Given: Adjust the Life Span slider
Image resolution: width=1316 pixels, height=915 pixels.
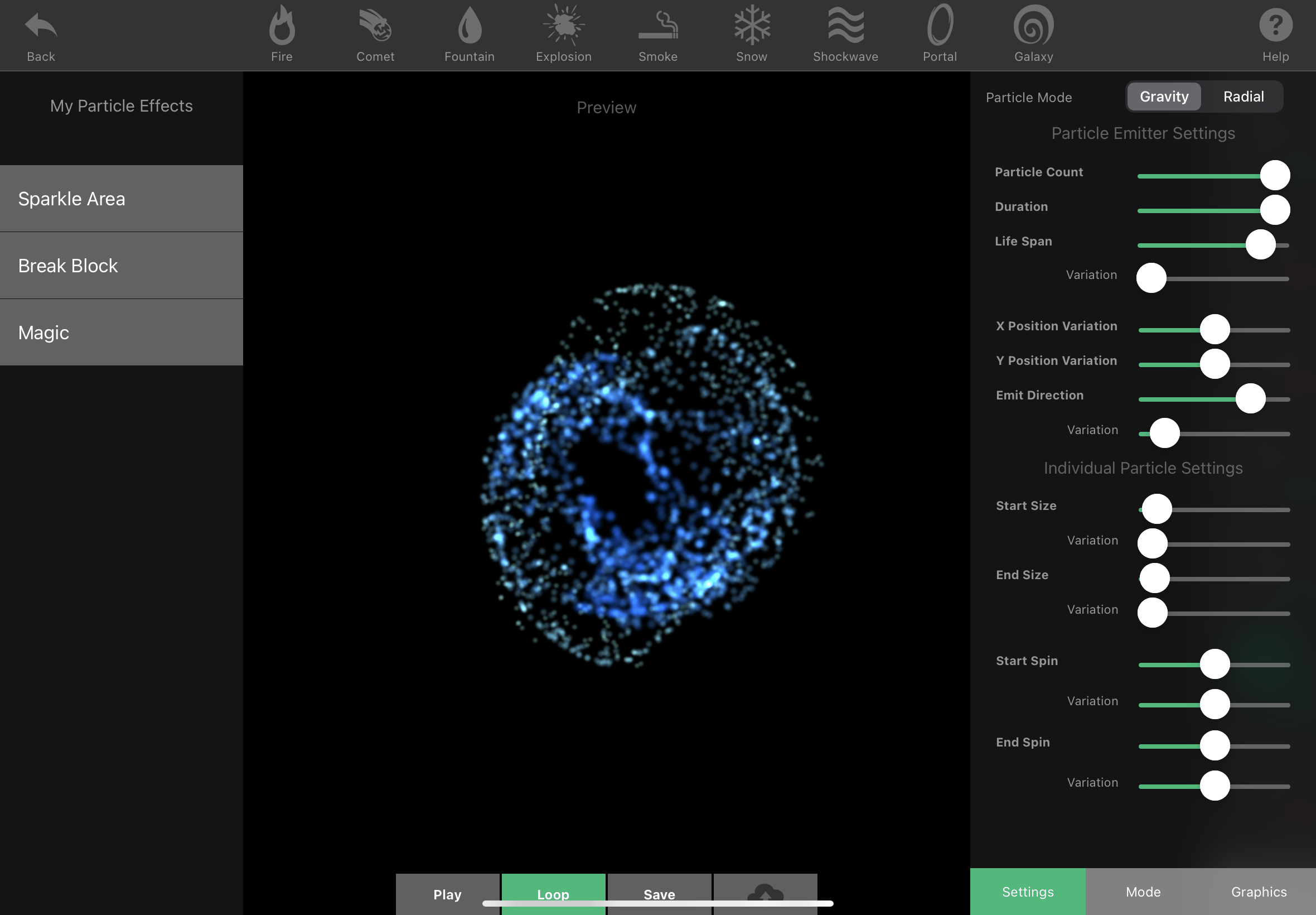Looking at the screenshot, I should pos(1260,245).
